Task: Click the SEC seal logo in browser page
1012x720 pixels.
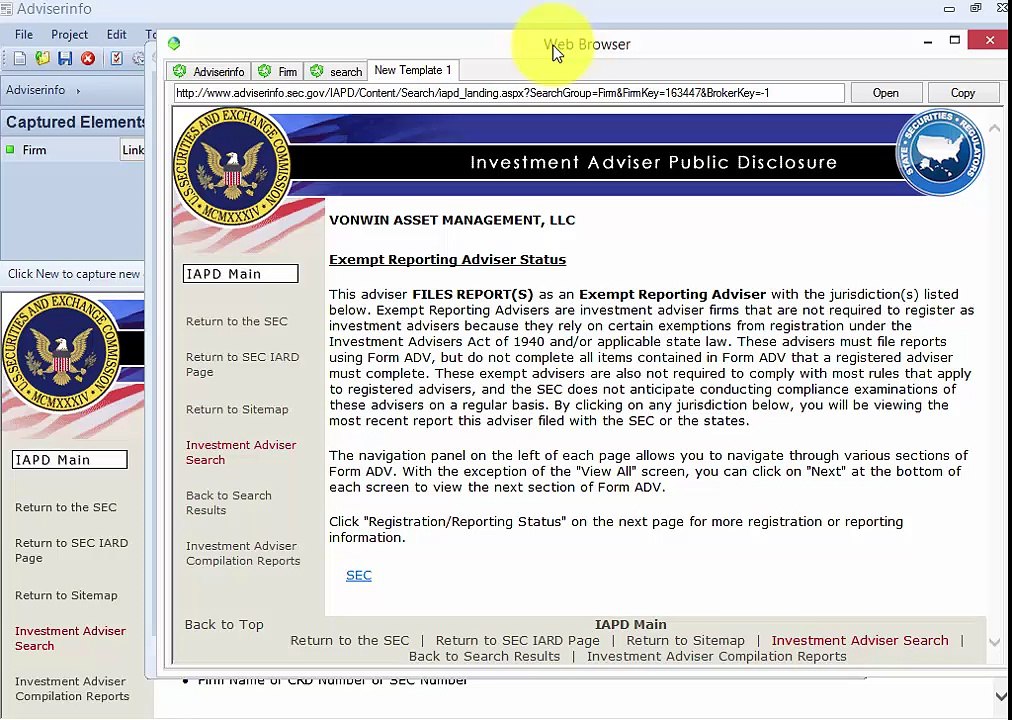Action: [232, 168]
